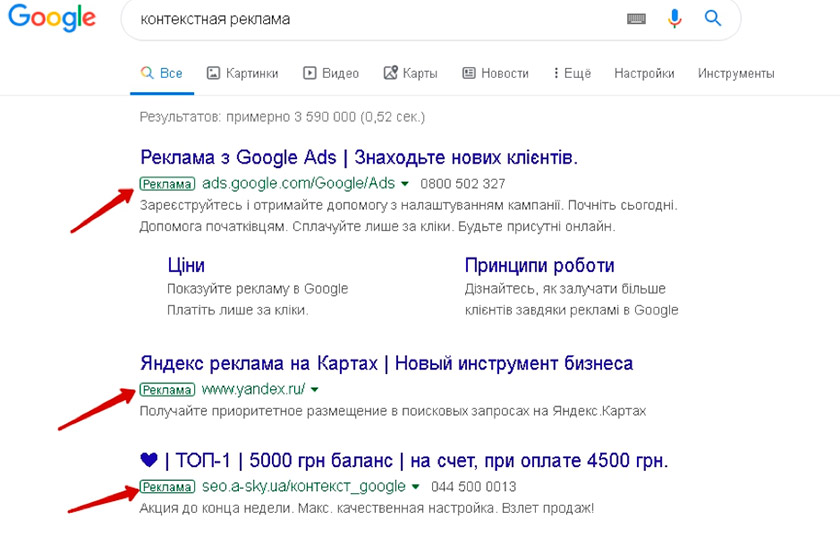Screen dimensions: 840x537
Task: Open the Карты tab
Action: (410, 73)
